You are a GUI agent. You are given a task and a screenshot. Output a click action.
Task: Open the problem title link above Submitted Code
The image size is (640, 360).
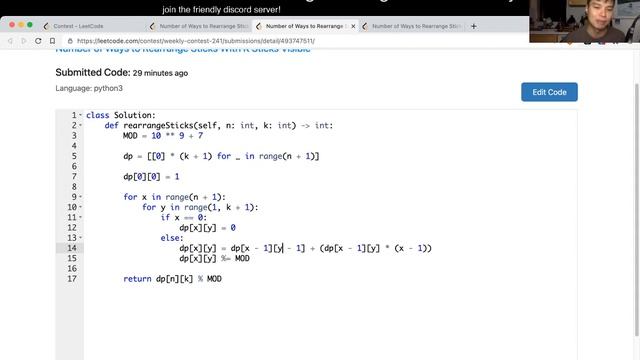tap(182, 49)
